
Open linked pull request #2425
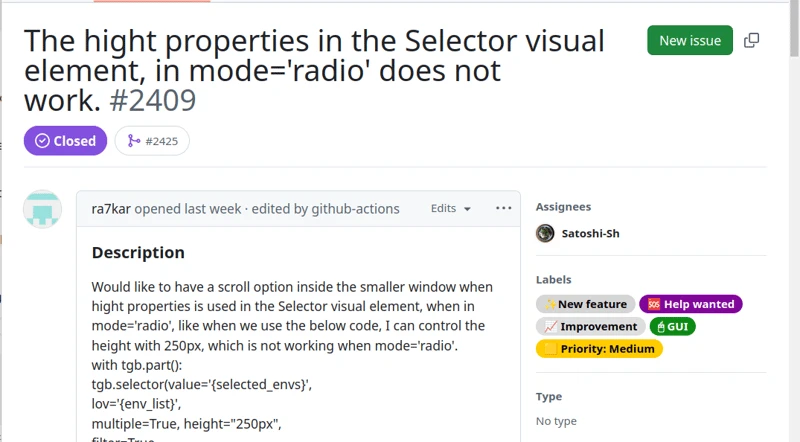click(152, 141)
